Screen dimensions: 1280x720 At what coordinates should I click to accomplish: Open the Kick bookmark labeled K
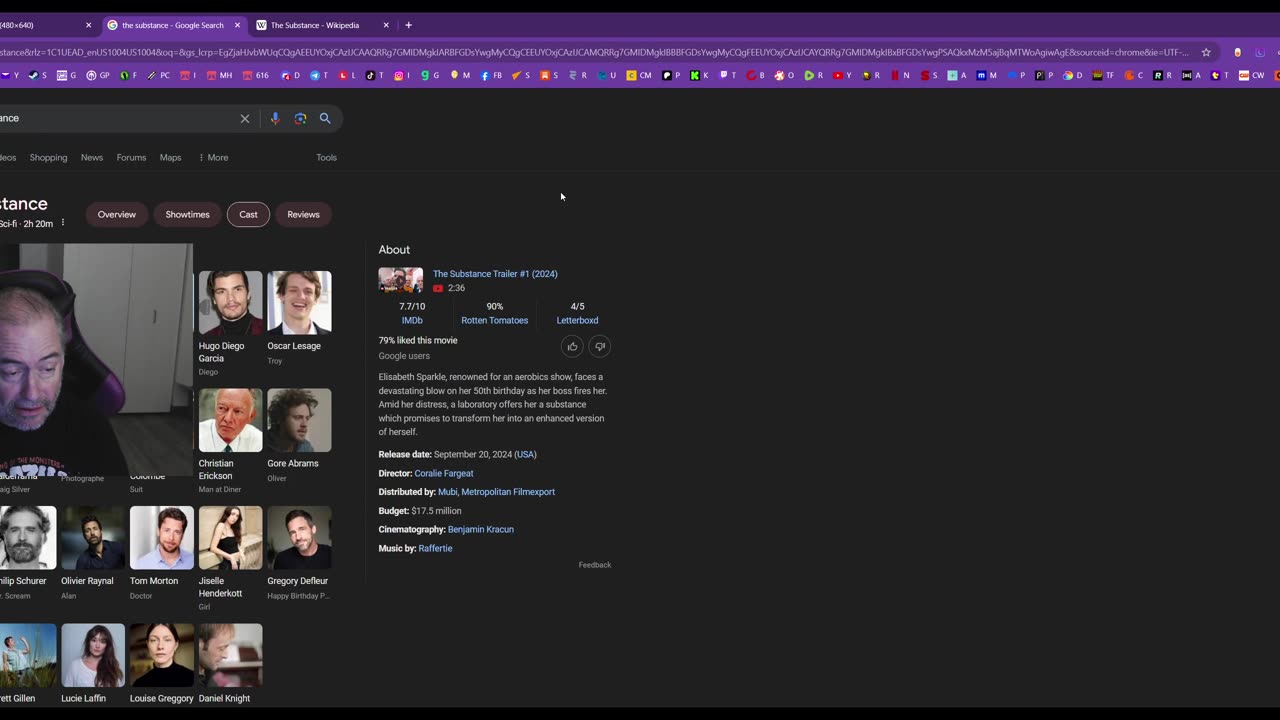coord(699,75)
